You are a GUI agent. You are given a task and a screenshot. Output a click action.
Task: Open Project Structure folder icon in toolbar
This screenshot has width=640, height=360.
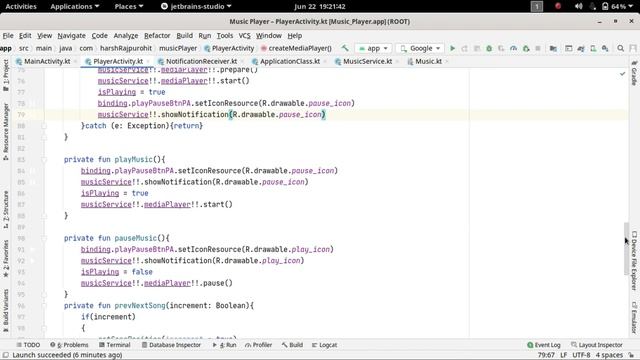tap(553, 48)
